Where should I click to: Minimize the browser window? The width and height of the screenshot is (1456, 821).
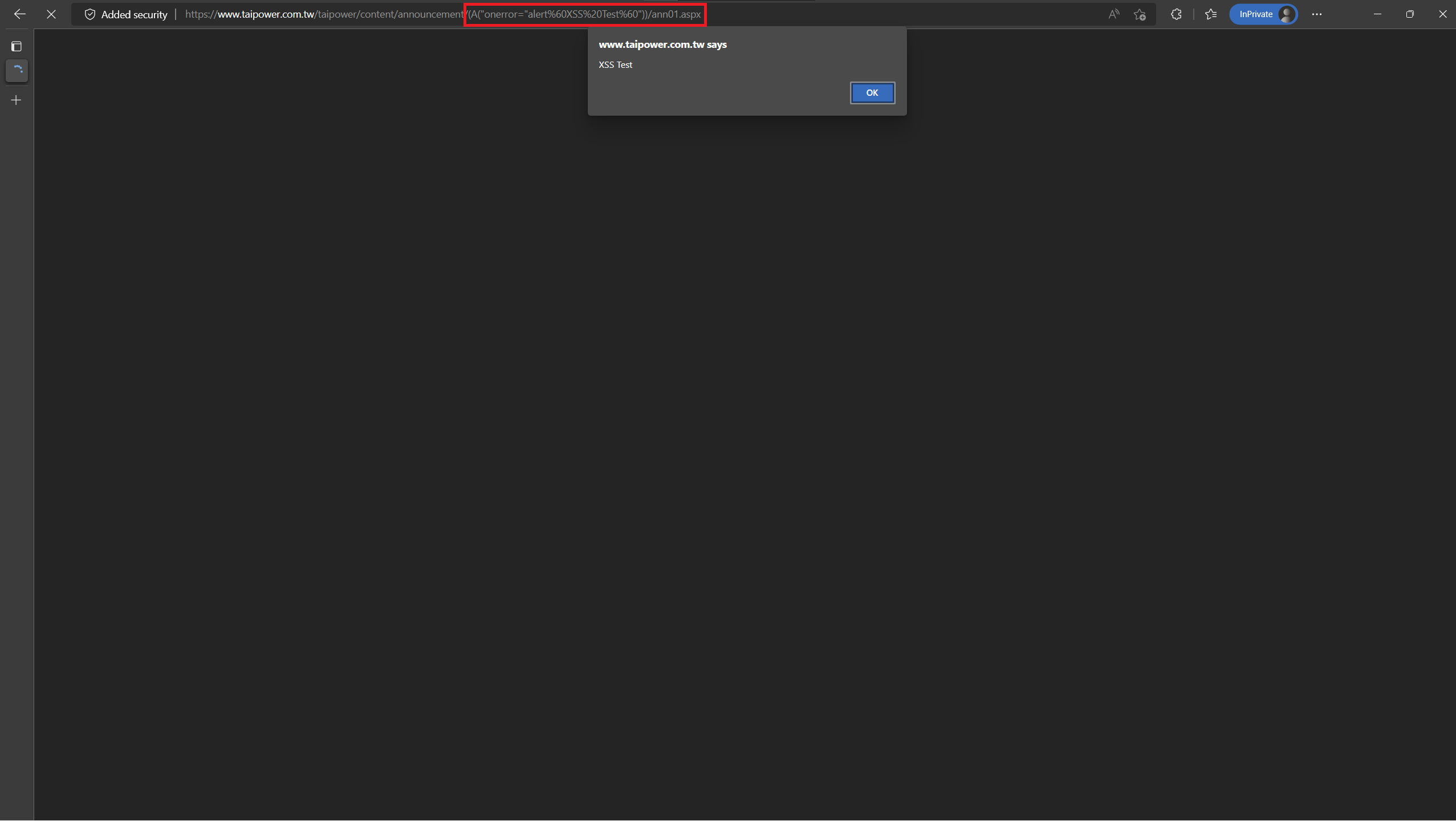[1377, 14]
